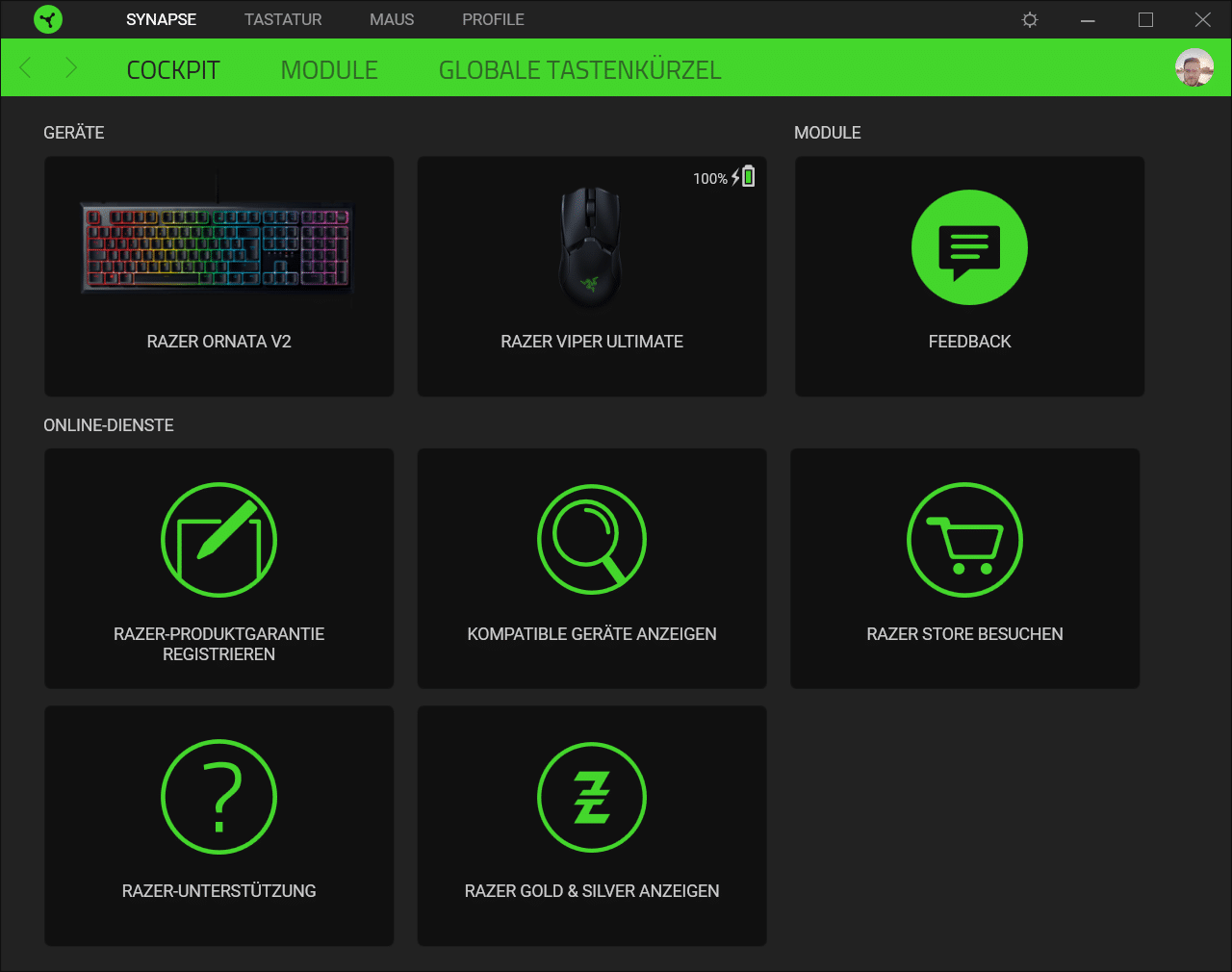This screenshot has width=1232, height=972.
Task: Open Globale Tastenkürzel subtab
Action: (x=579, y=70)
